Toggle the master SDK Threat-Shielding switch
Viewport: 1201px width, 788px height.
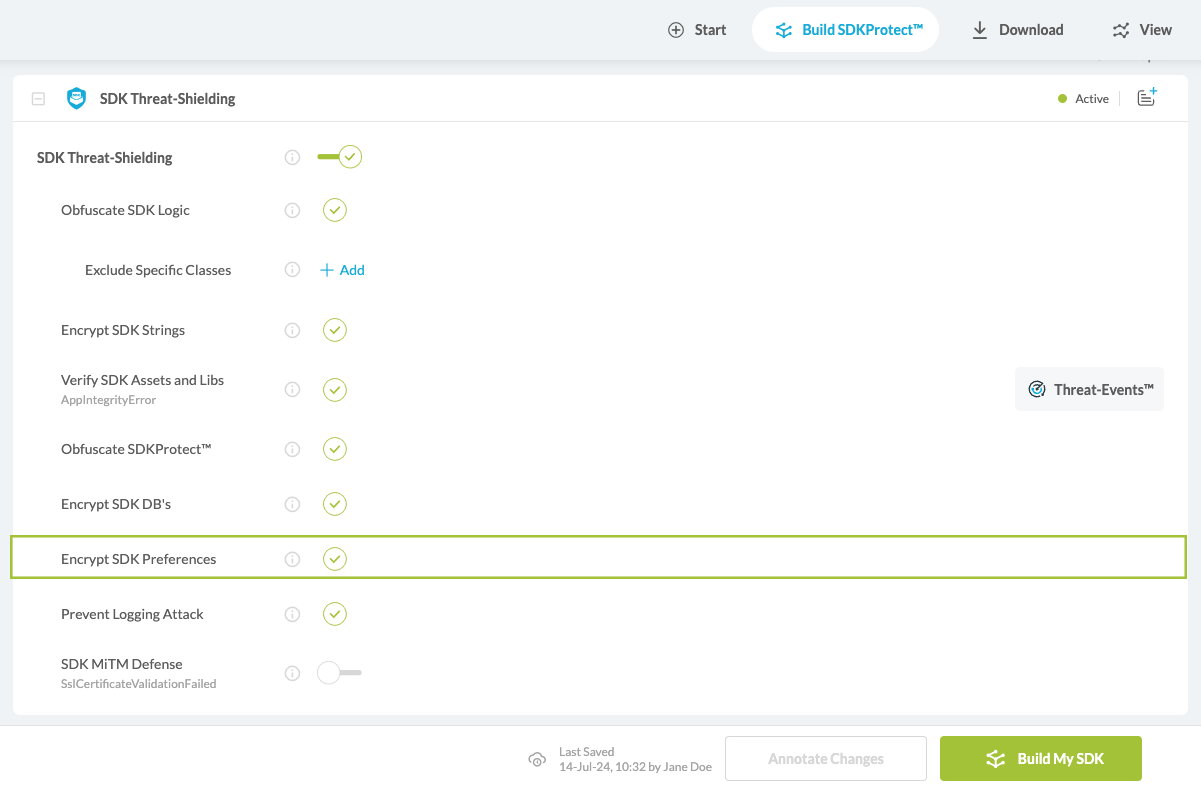[x=339, y=156]
